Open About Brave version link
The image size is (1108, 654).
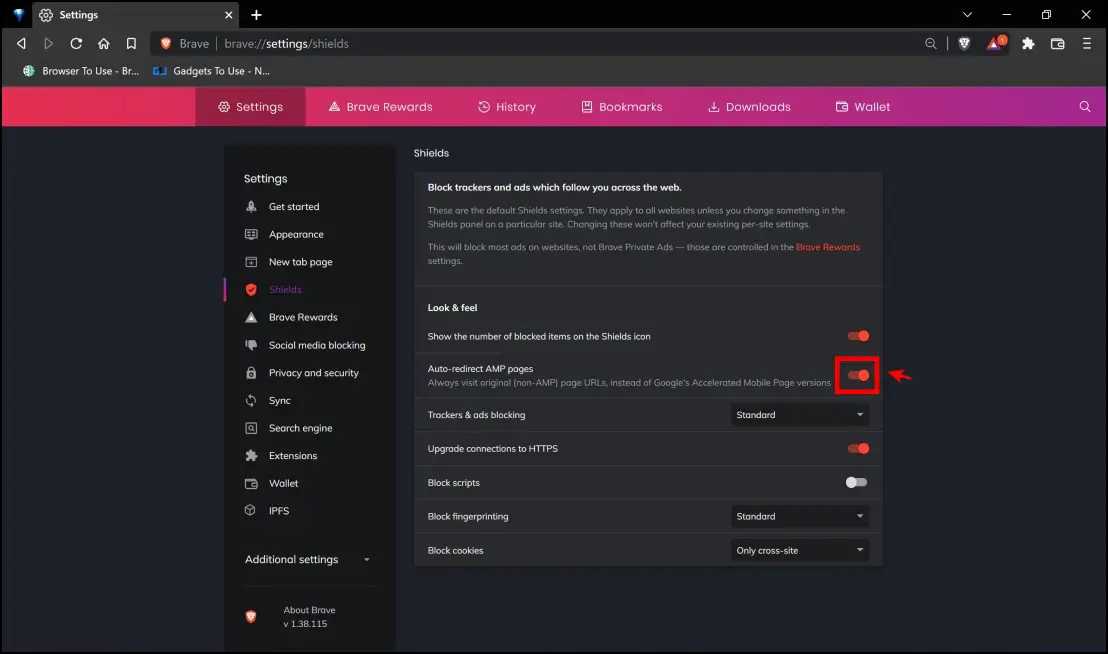310,617
